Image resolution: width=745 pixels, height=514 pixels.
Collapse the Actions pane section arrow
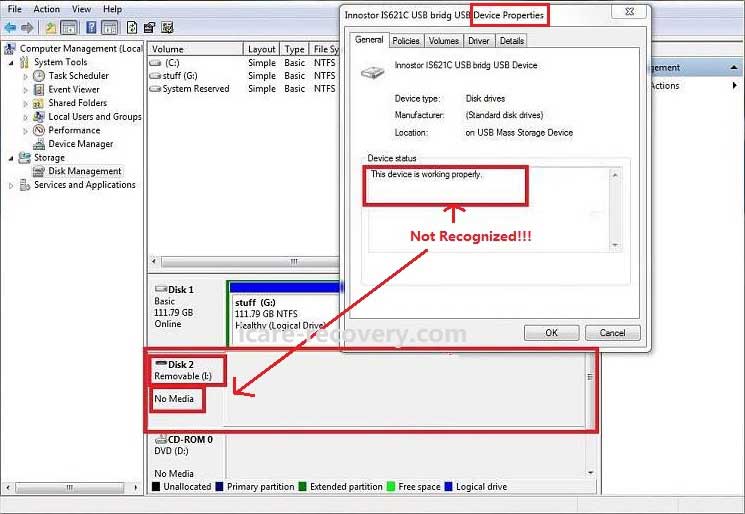click(x=734, y=68)
